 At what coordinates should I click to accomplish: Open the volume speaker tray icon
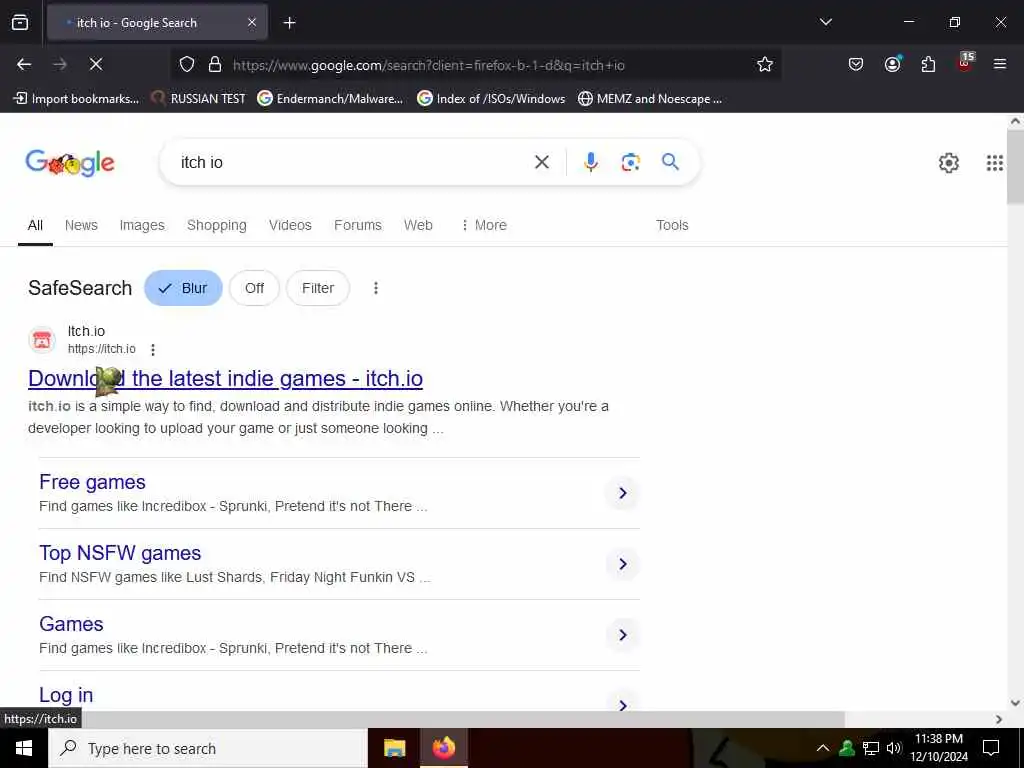point(894,748)
